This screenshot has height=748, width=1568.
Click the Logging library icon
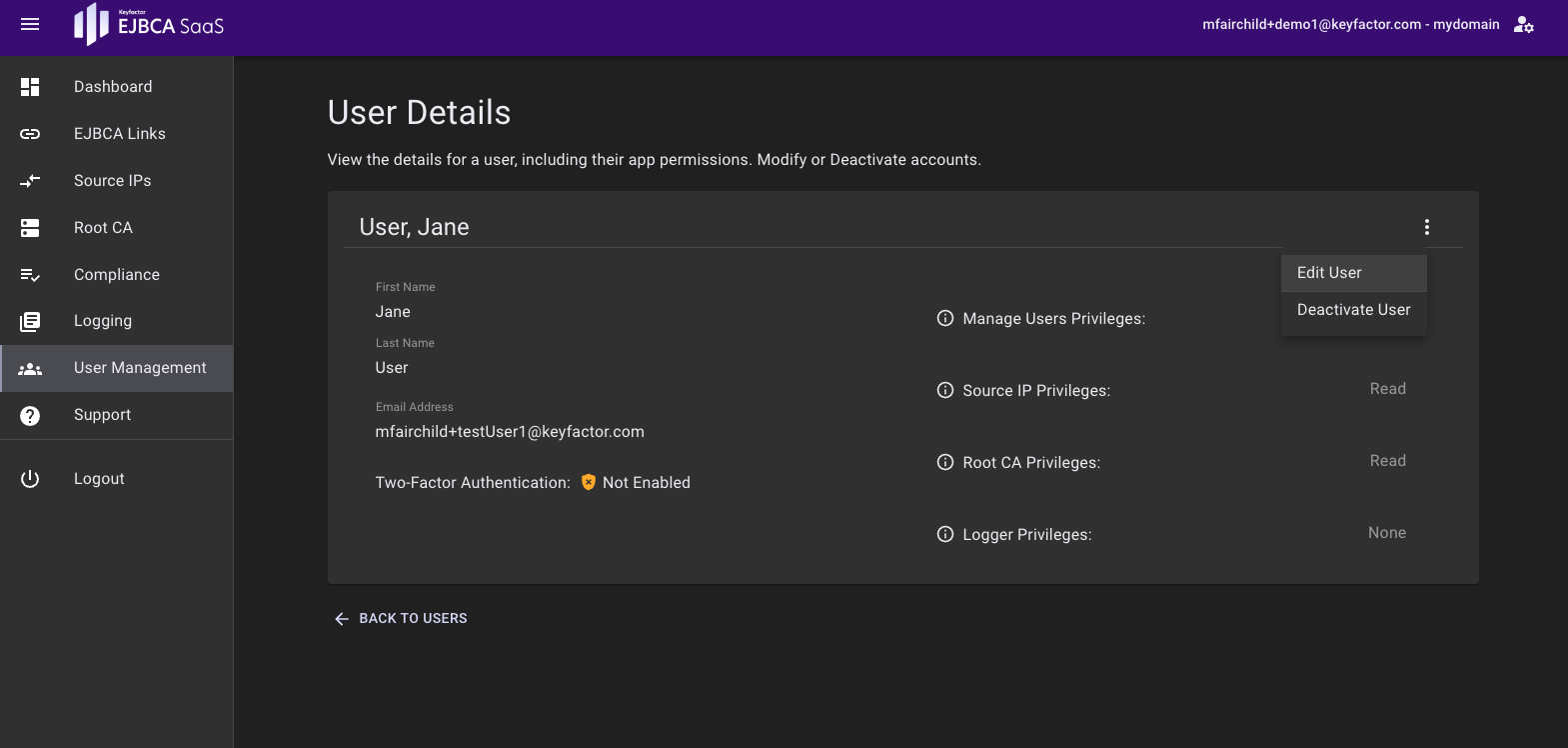[x=30, y=321]
